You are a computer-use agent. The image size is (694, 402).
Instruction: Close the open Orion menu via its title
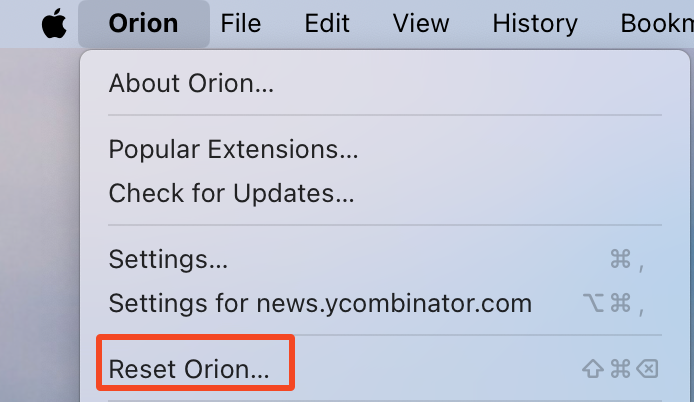click(x=143, y=24)
